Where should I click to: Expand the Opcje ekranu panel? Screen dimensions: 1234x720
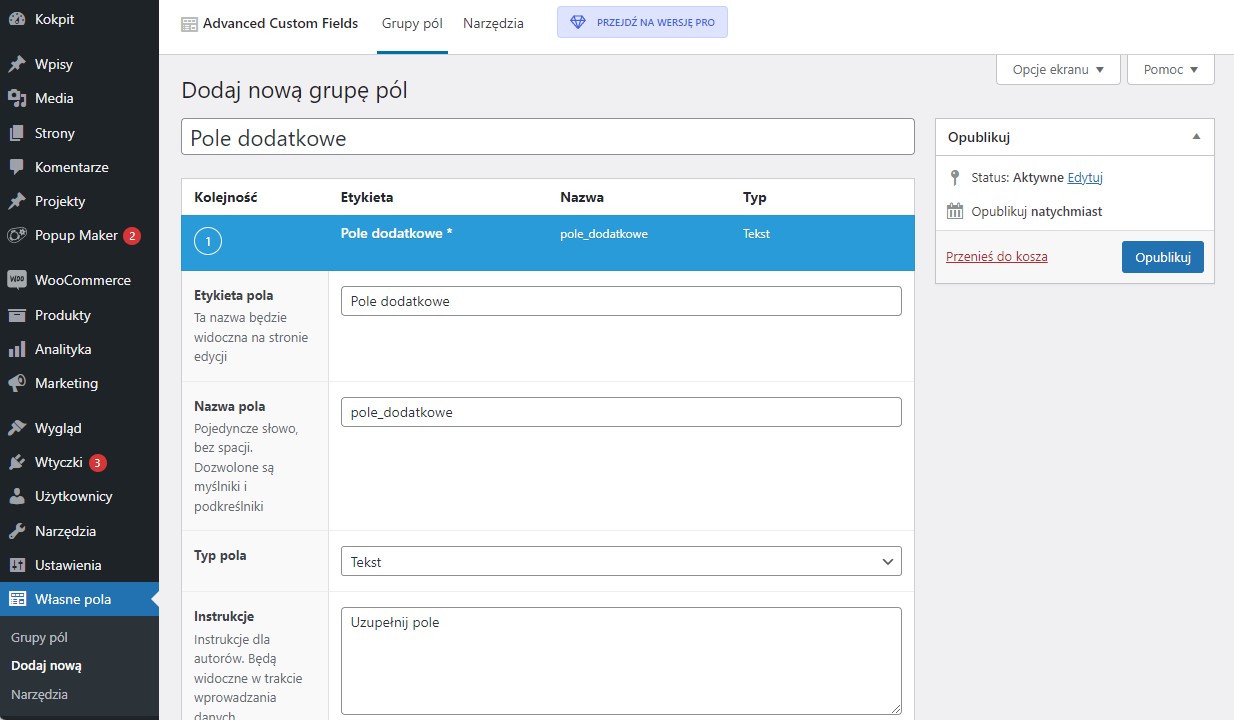pos(1058,70)
